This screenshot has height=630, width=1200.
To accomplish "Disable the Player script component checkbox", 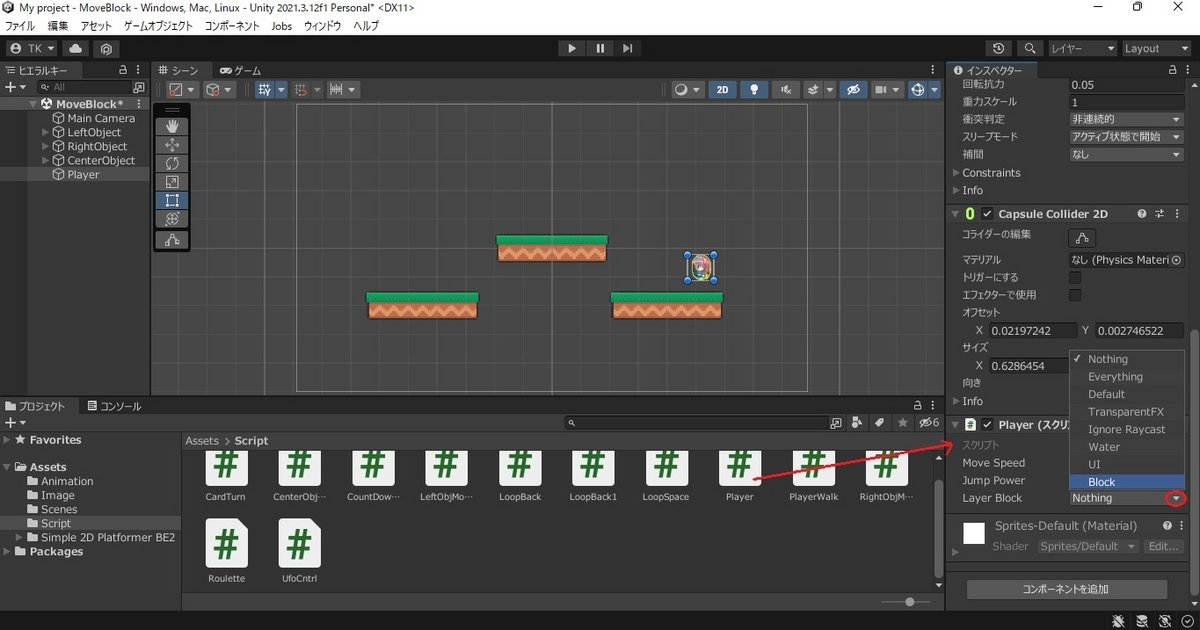I will pyautogui.click(x=987, y=424).
